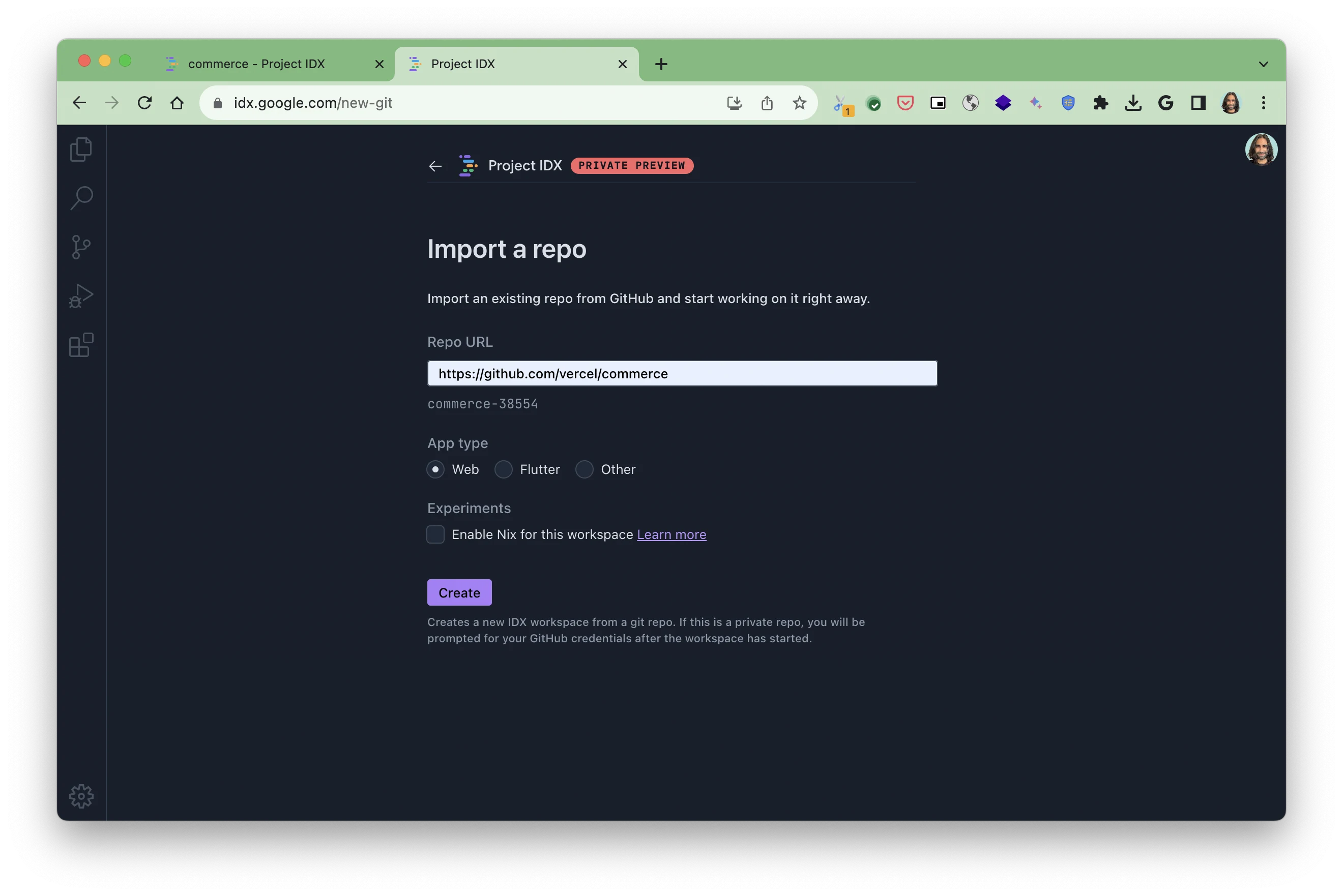Switch to commerce - Project IDX tab

(256, 64)
